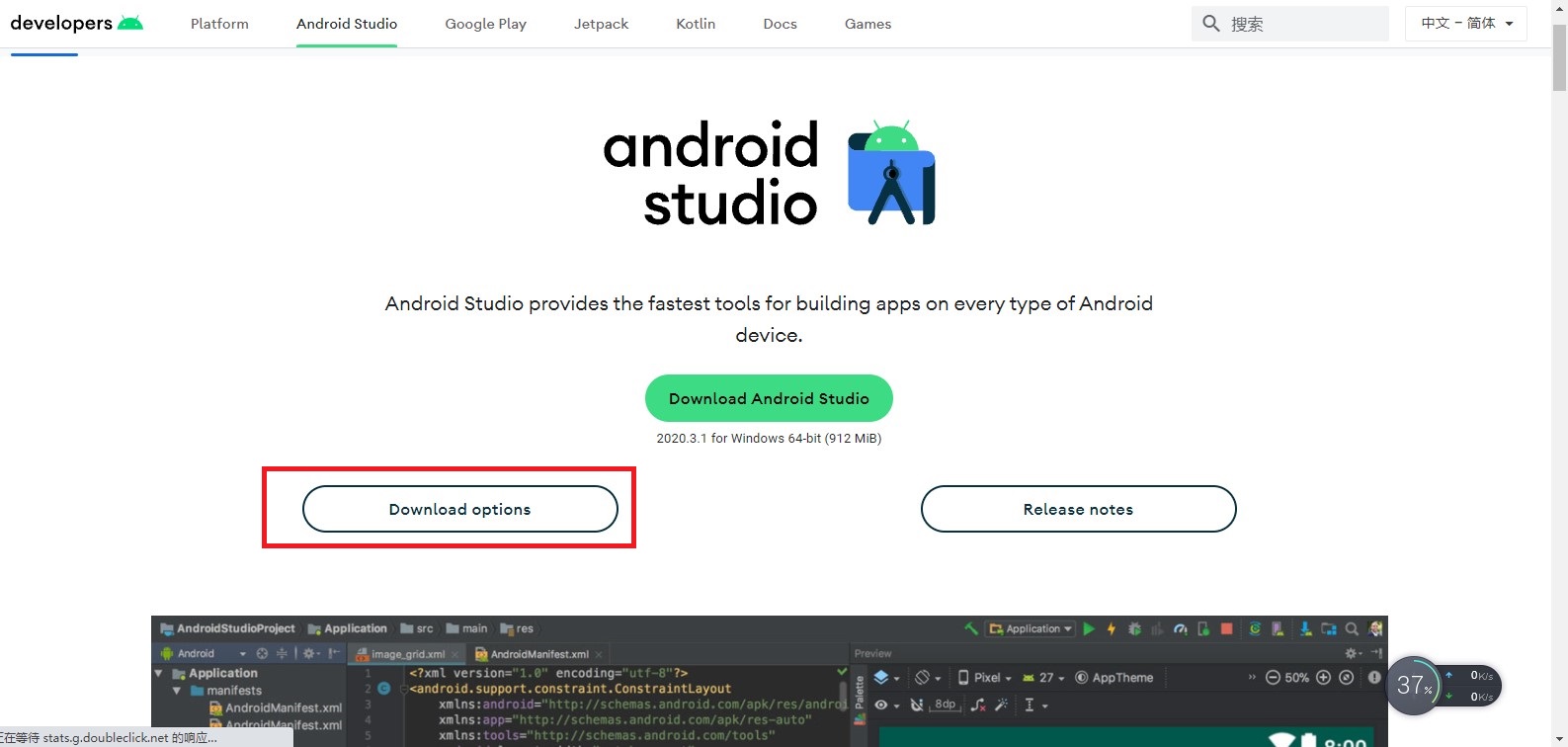Click the Sync Project icon
This screenshot has width=1568, height=747.
(1255, 628)
